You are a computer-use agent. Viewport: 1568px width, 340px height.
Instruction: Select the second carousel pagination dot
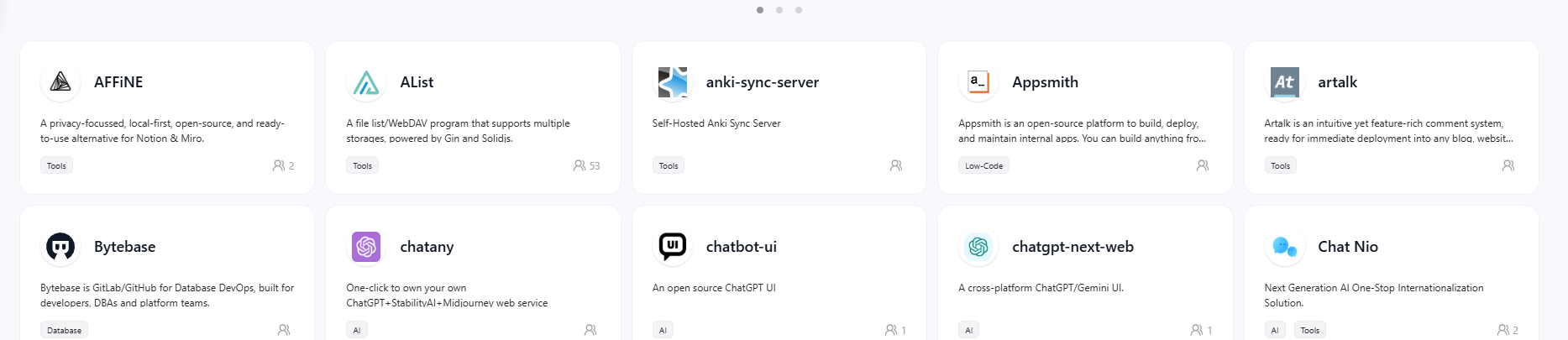(x=779, y=10)
